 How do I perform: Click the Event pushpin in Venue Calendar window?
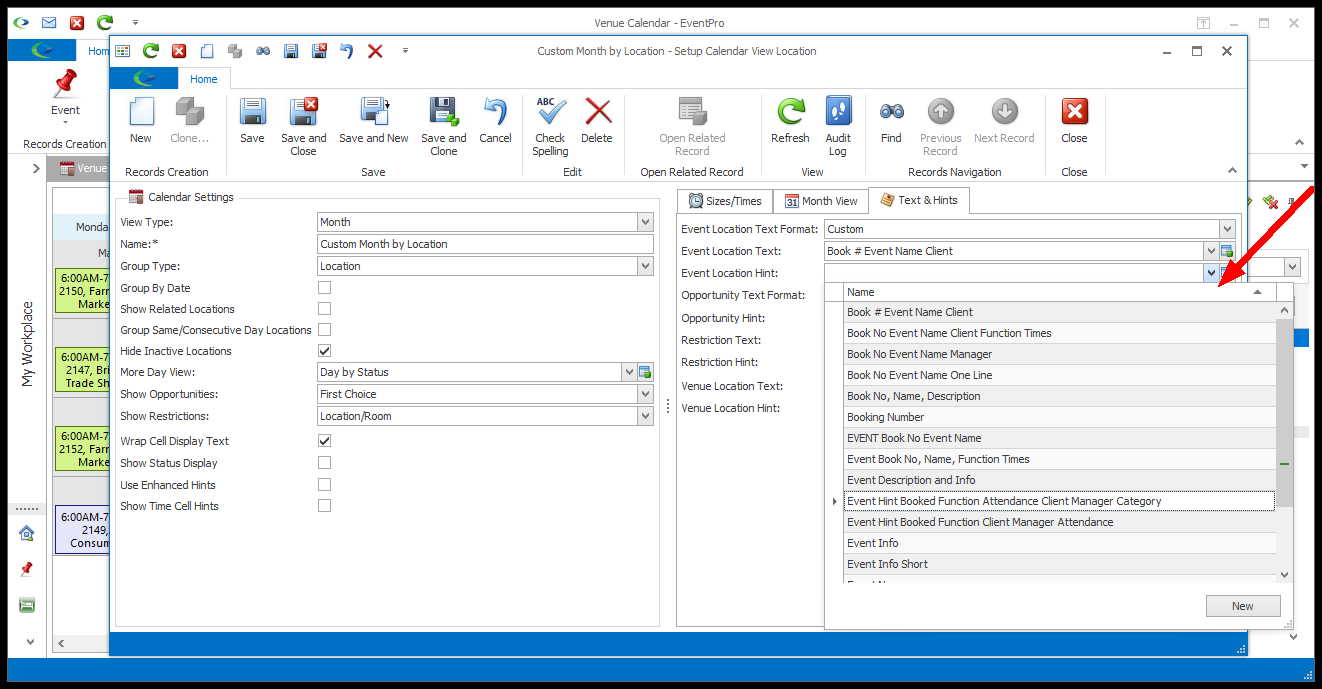coord(65,93)
